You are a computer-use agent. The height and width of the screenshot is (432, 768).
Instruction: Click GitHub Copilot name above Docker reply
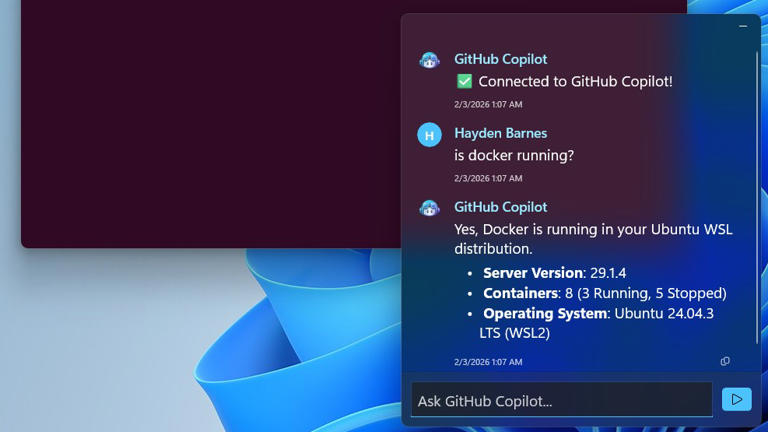click(500, 207)
